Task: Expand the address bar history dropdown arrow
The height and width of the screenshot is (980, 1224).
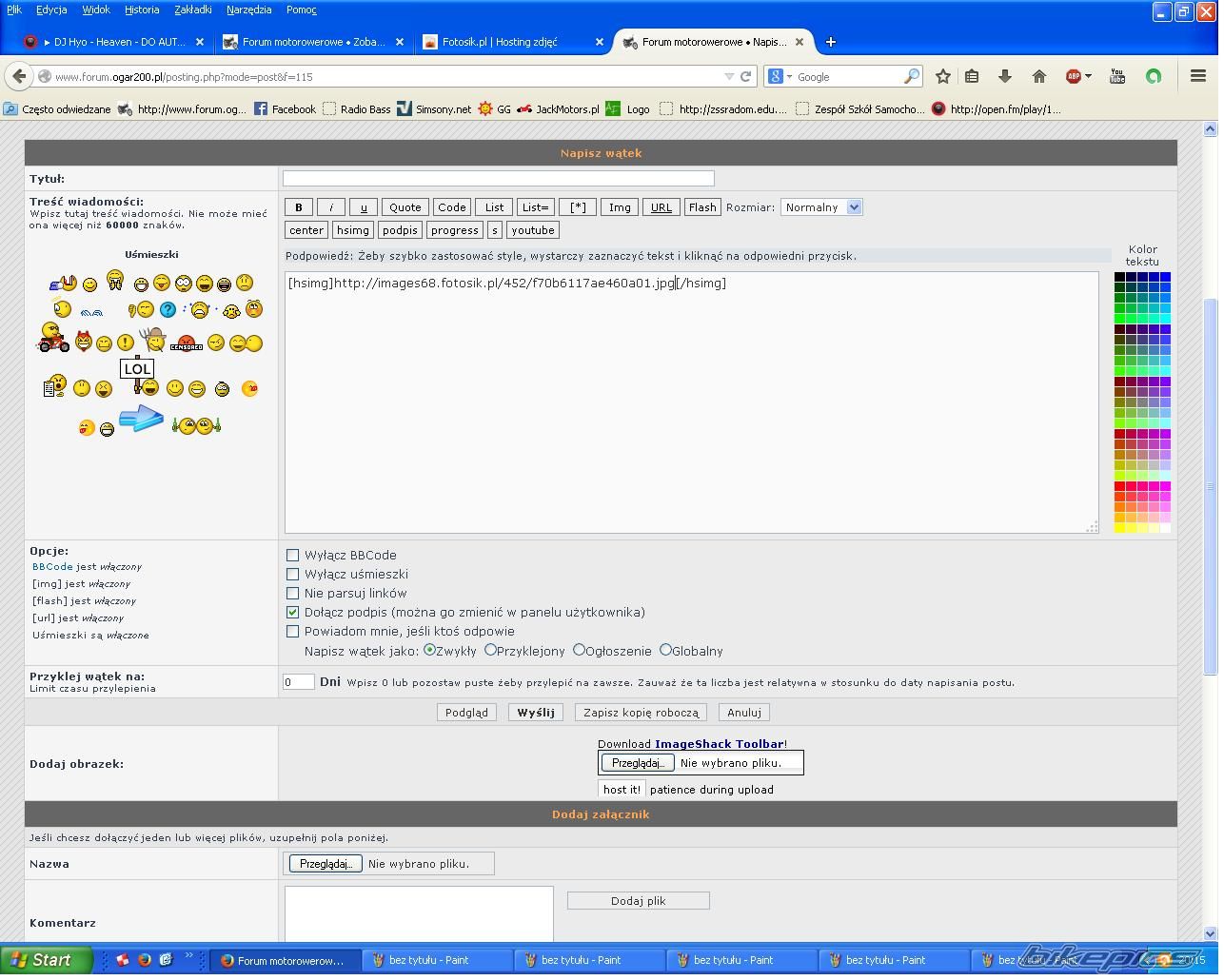Action: (x=729, y=76)
